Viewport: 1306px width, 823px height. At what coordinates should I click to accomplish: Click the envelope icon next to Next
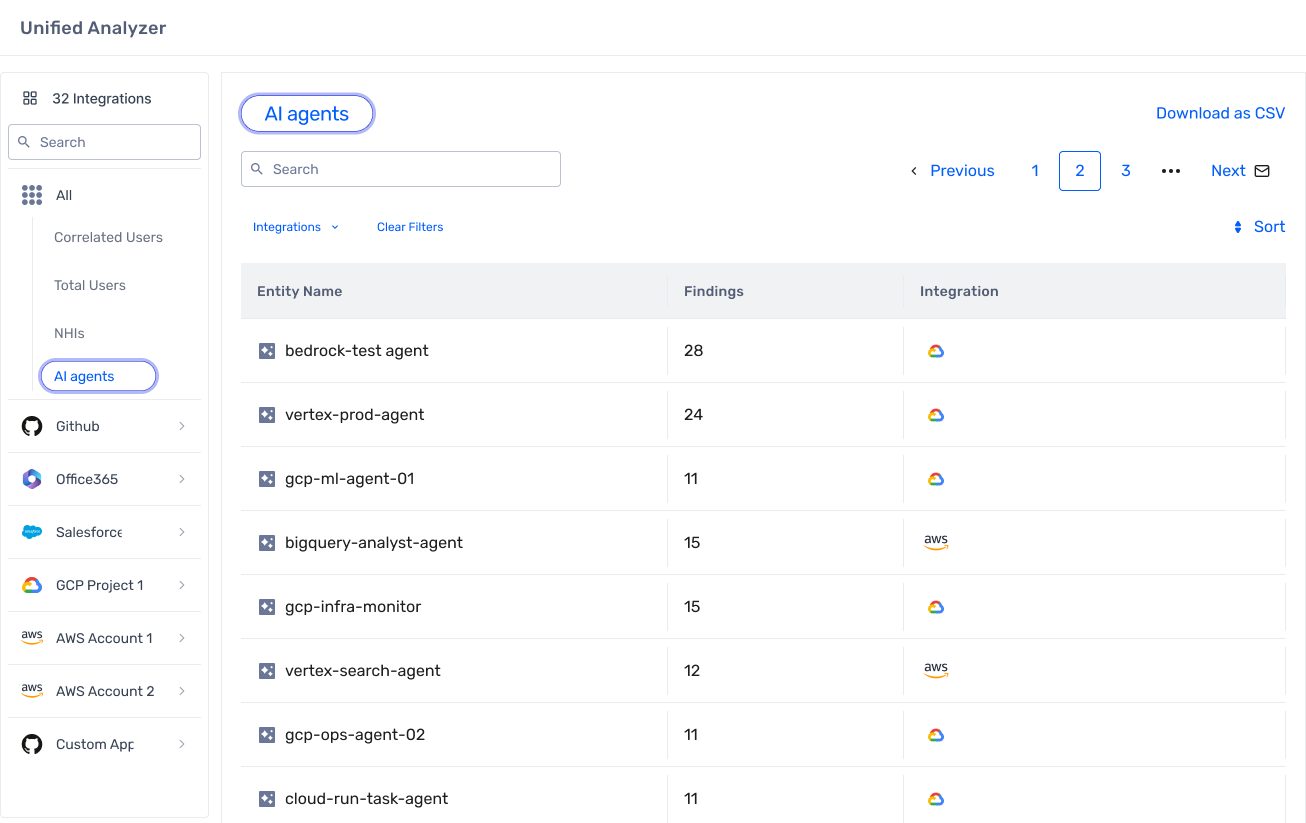[x=1262, y=171]
